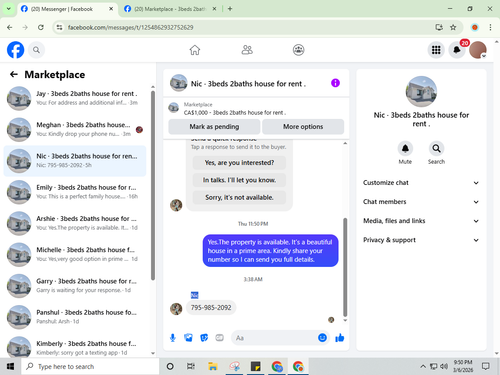
Task: Open a new browser tab
Action: click(230, 9)
